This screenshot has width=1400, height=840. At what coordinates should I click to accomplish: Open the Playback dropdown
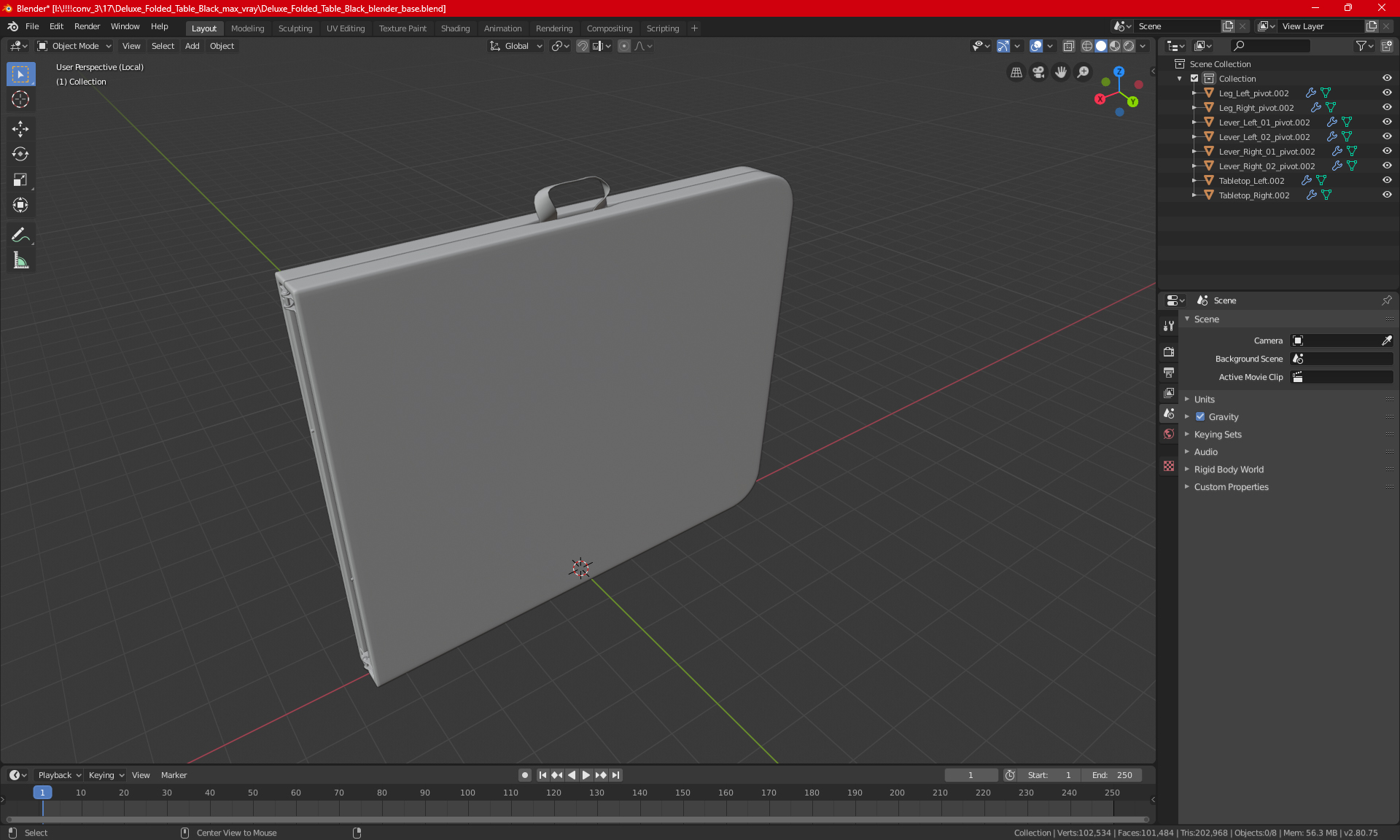click(x=59, y=775)
